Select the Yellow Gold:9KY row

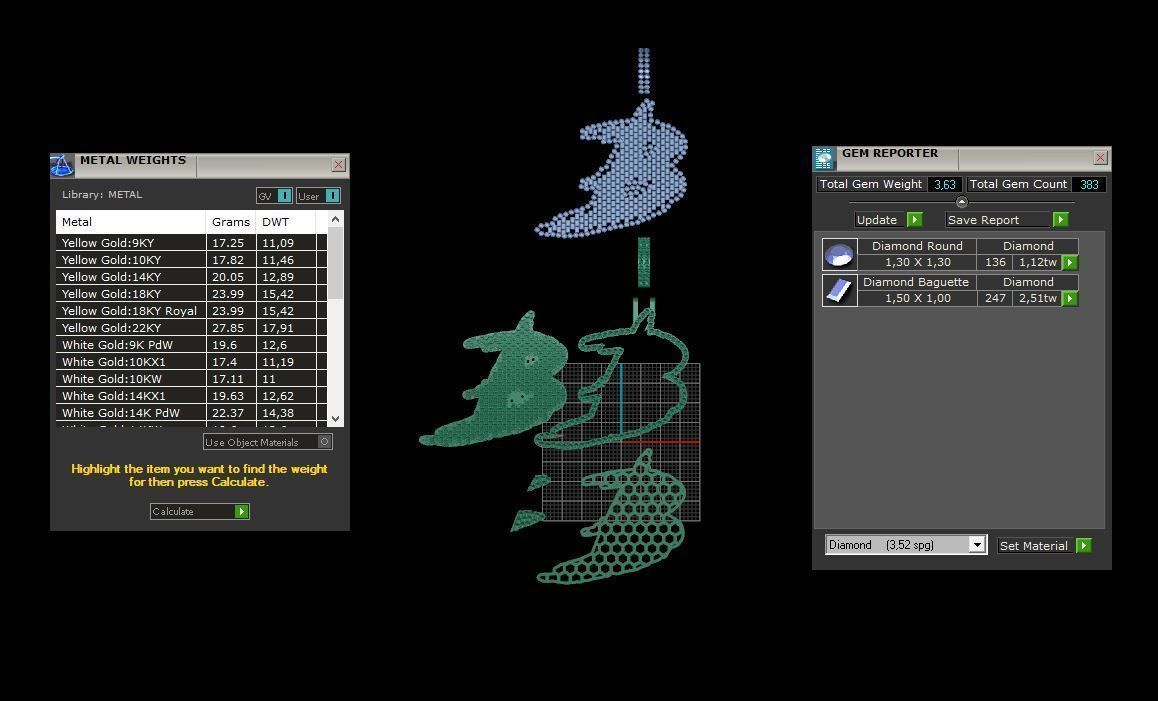click(191, 242)
